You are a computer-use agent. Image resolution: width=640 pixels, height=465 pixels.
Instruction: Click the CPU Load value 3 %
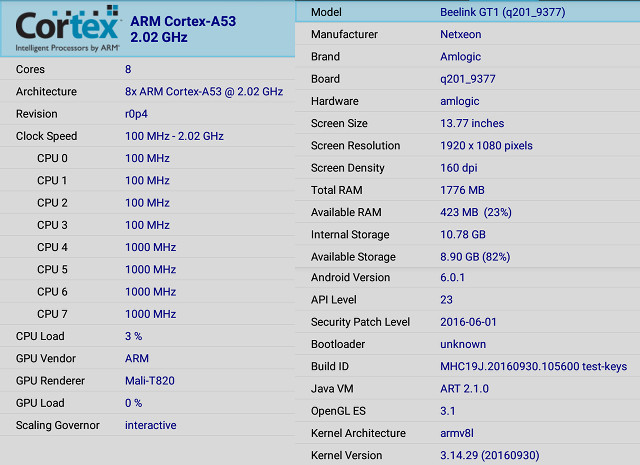click(133, 336)
